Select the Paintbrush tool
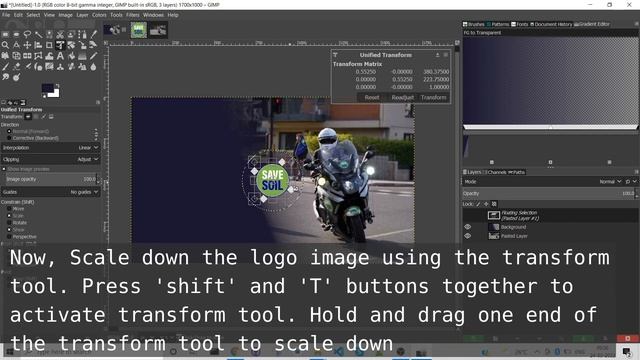The height and width of the screenshot is (360, 640). [x=5, y=67]
